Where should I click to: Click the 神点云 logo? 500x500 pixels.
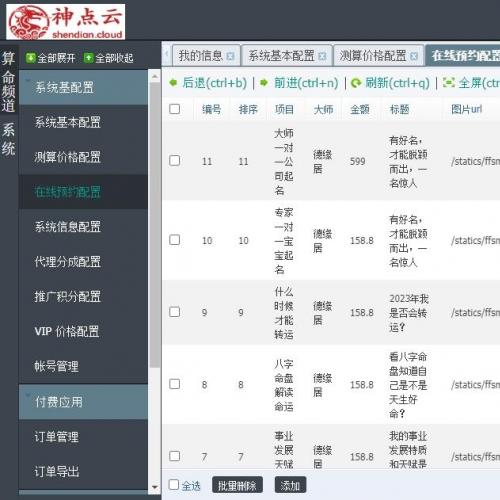pos(66,22)
